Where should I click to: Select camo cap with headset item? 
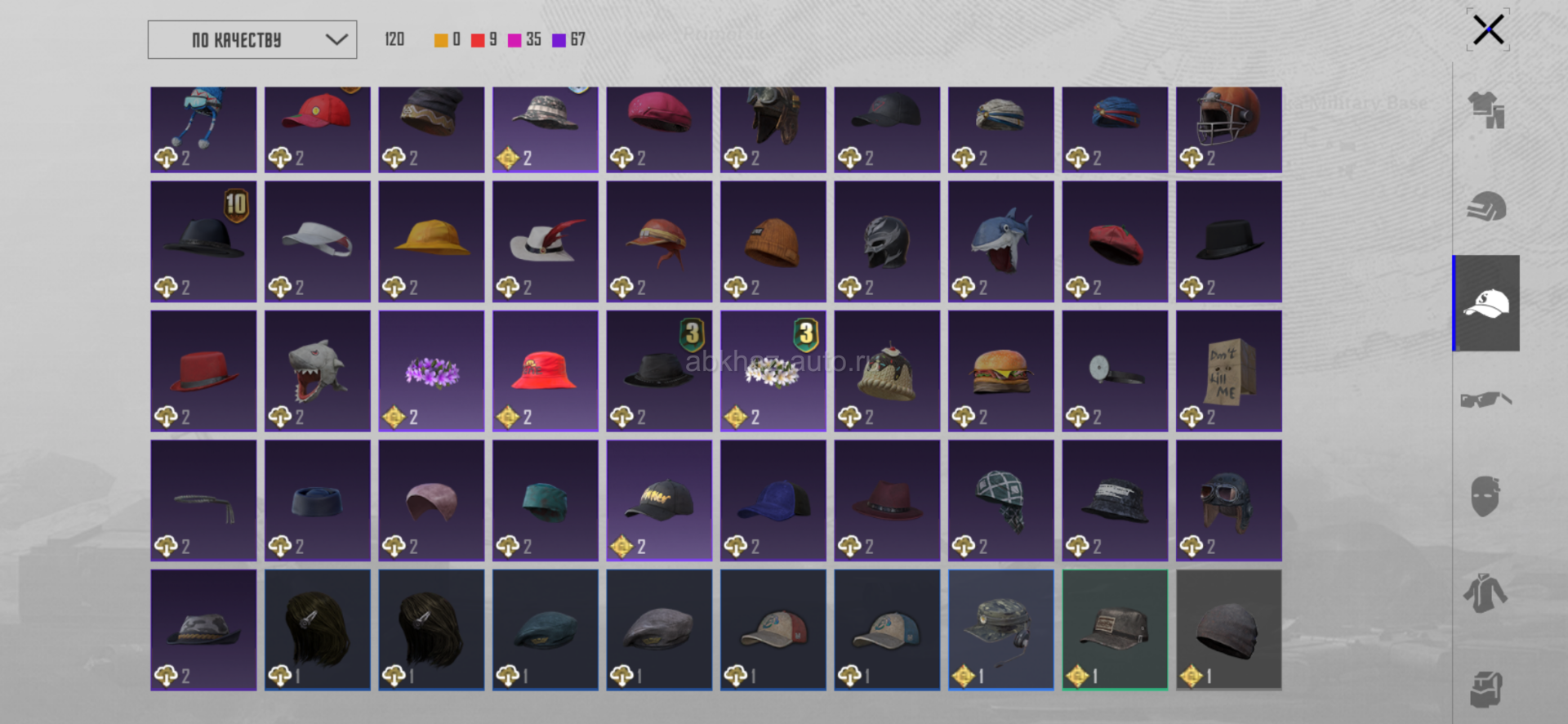(x=1000, y=630)
